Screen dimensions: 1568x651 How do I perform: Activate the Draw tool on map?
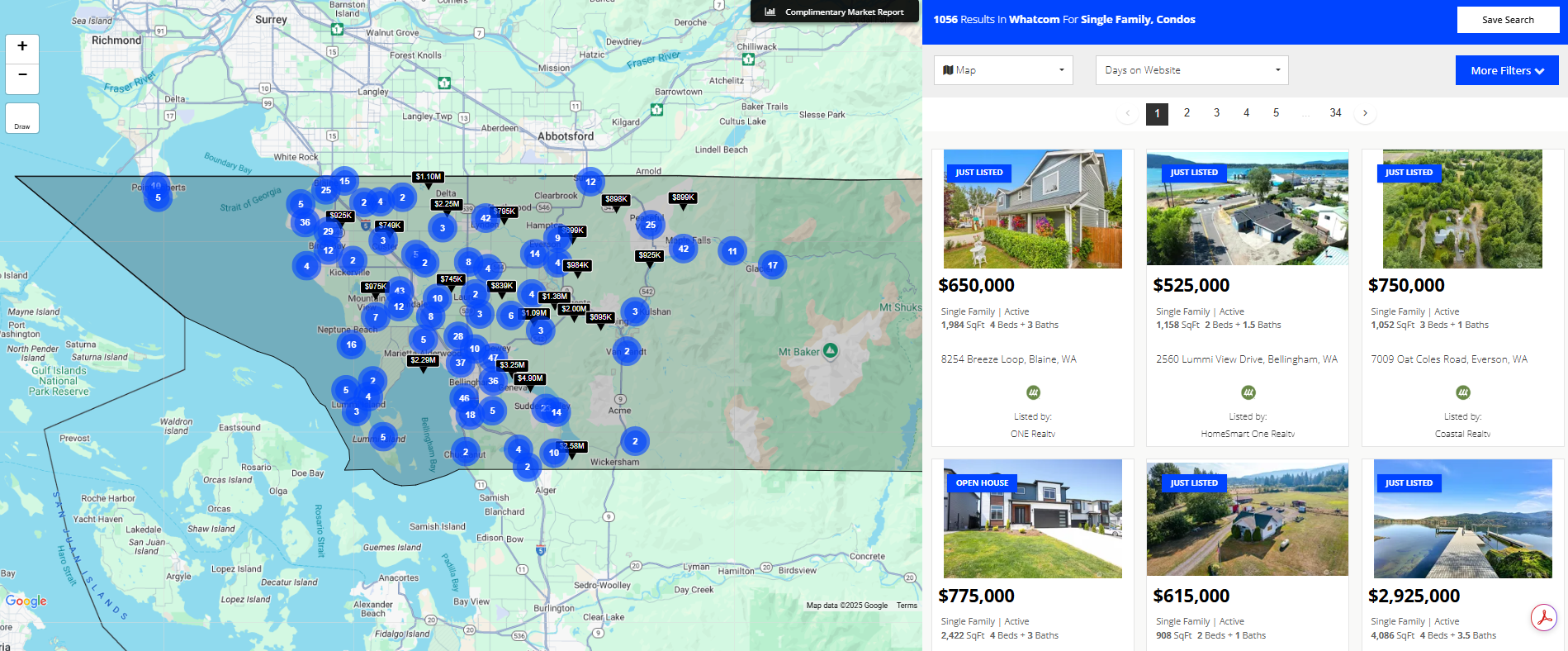click(x=22, y=118)
